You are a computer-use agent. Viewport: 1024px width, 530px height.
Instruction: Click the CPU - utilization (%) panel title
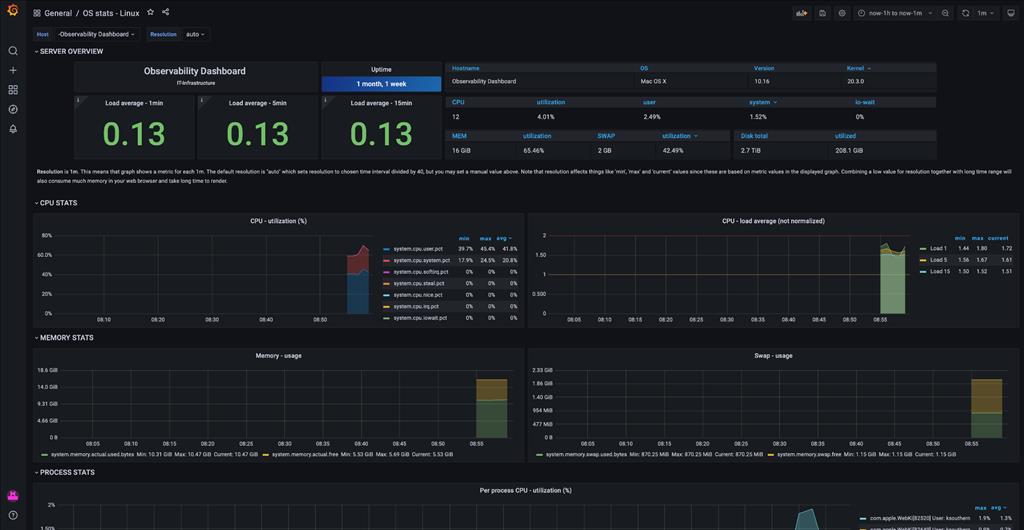278,221
